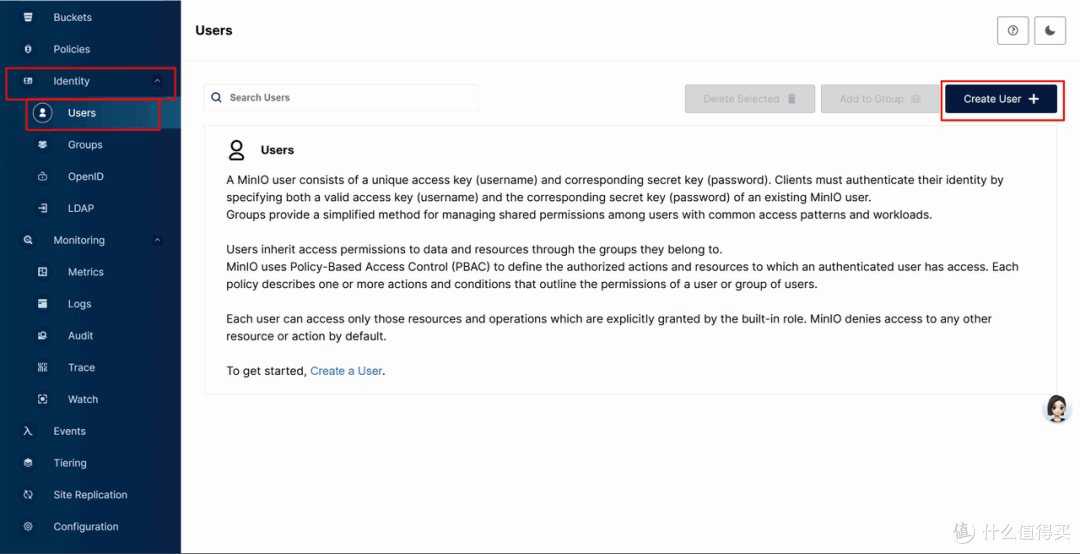The width and height of the screenshot is (1080, 554).
Task: Collapse the Monitoring section chevron
Action: [157, 240]
